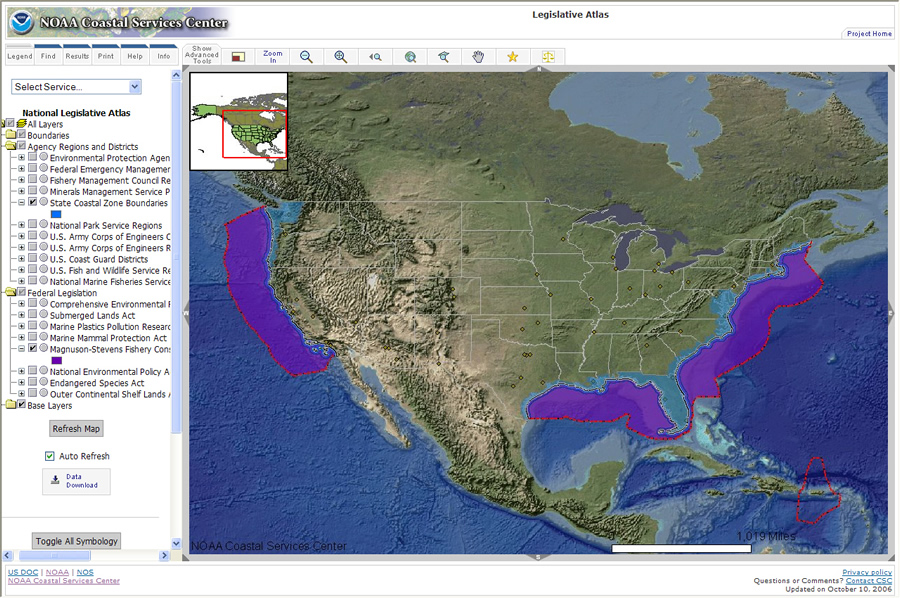
Task: Pan map west using left edge arrow
Action: coord(185,313)
